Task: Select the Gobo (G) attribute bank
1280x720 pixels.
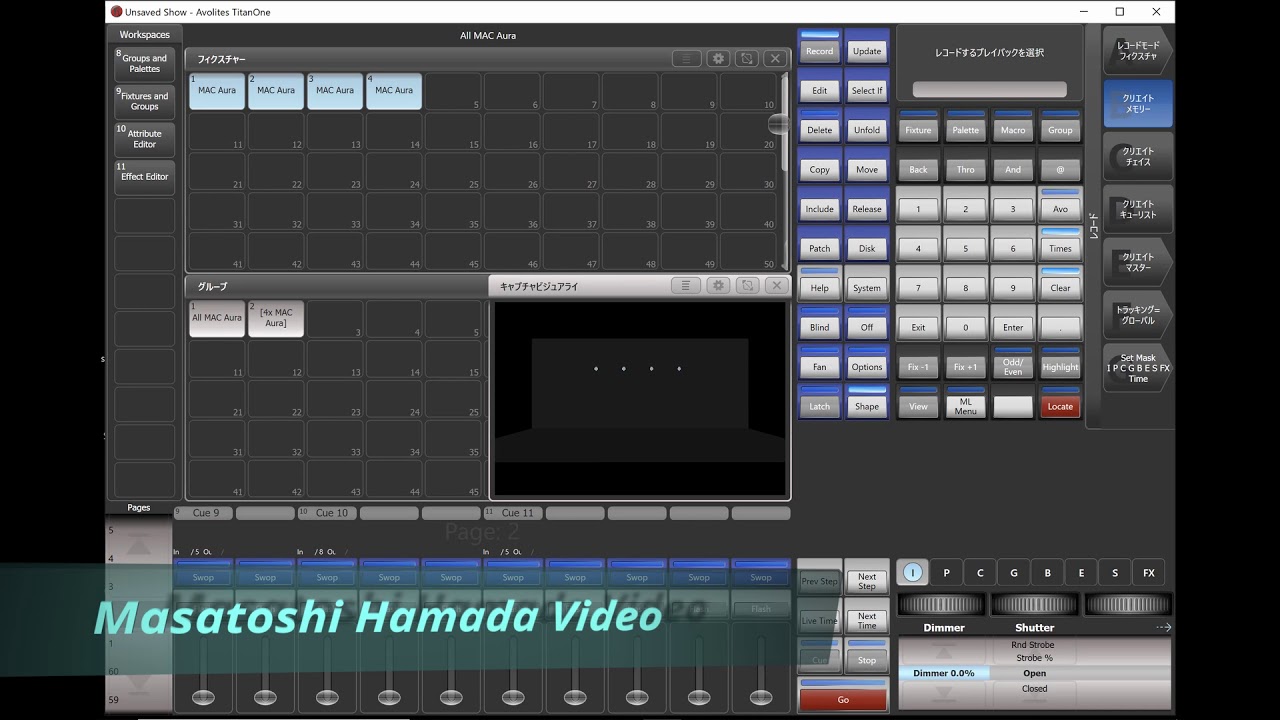Action: [x=1014, y=573]
